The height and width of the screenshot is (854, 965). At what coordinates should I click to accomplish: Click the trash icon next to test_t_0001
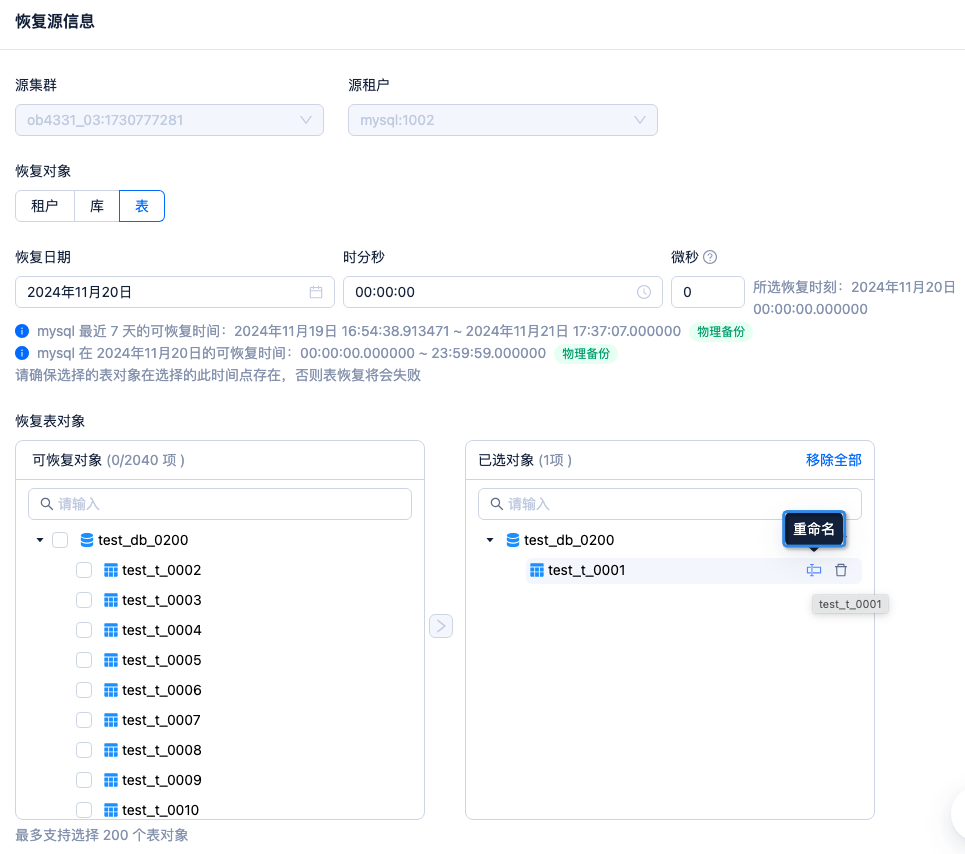(x=841, y=570)
